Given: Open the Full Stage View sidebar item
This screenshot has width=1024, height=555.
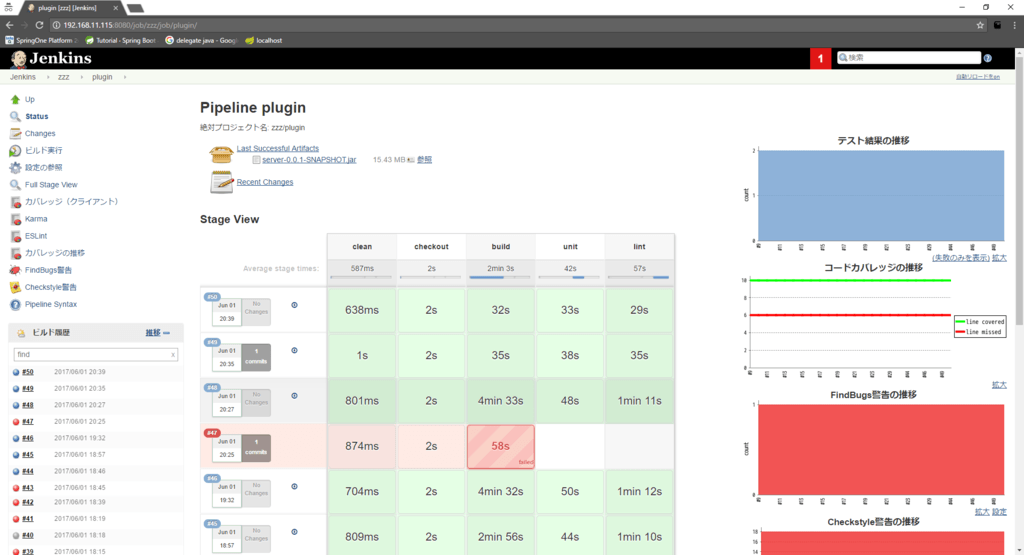Looking at the screenshot, I should coord(51,184).
